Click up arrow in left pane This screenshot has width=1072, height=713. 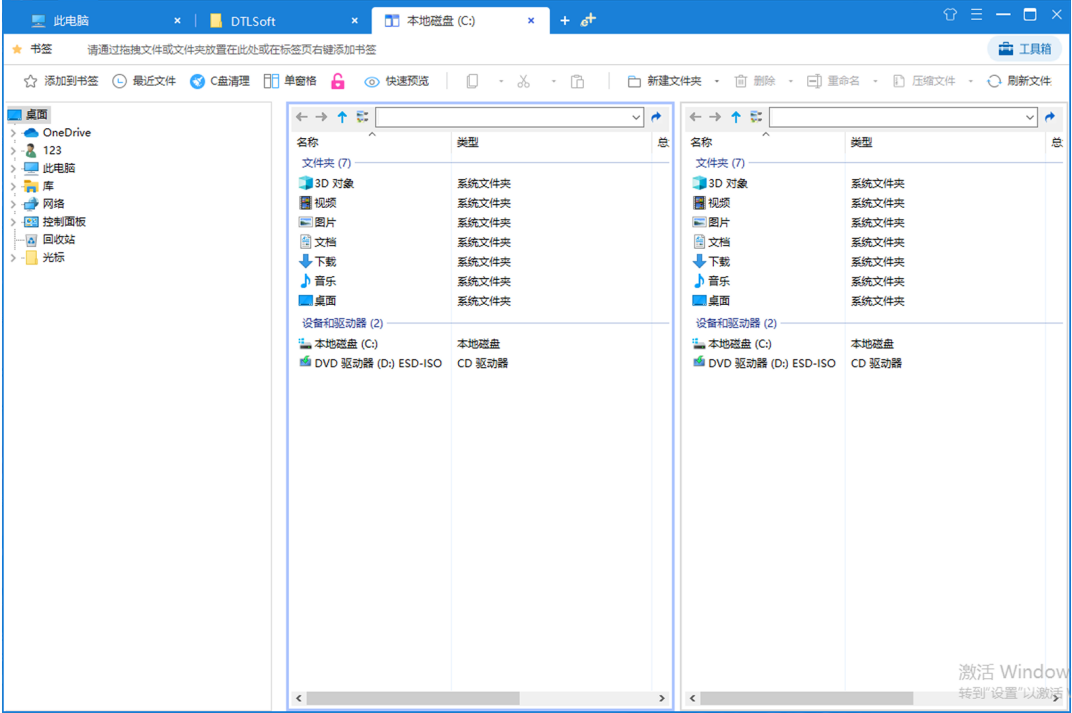(x=342, y=117)
